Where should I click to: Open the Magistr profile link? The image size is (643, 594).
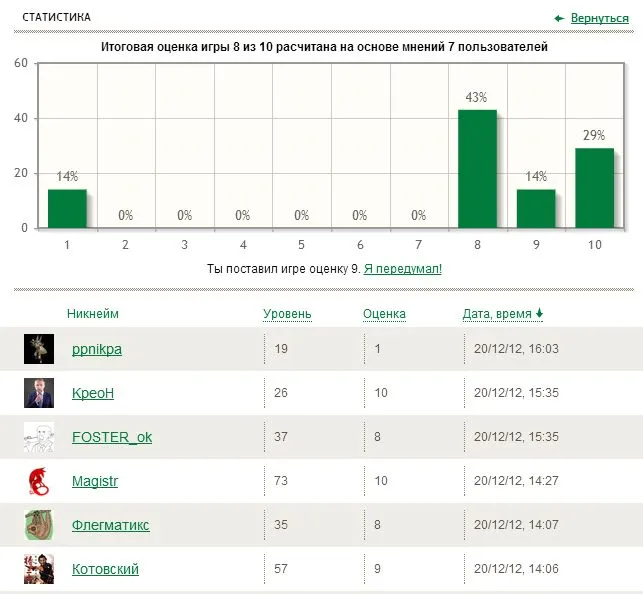[x=95, y=481]
